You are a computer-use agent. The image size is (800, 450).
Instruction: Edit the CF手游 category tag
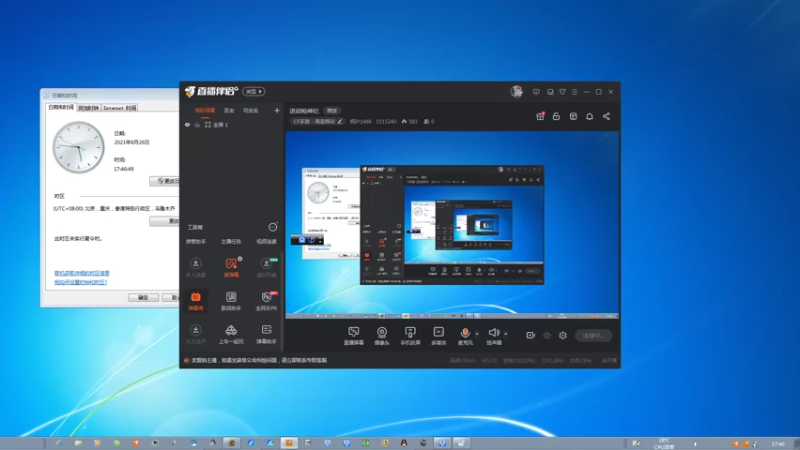[317, 121]
